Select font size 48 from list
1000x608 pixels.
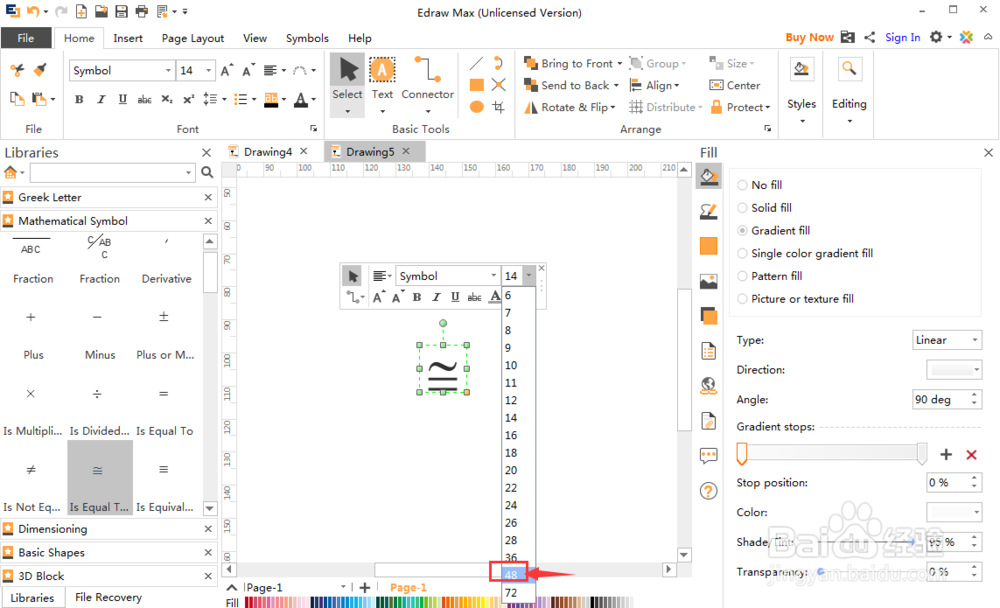coord(518,574)
